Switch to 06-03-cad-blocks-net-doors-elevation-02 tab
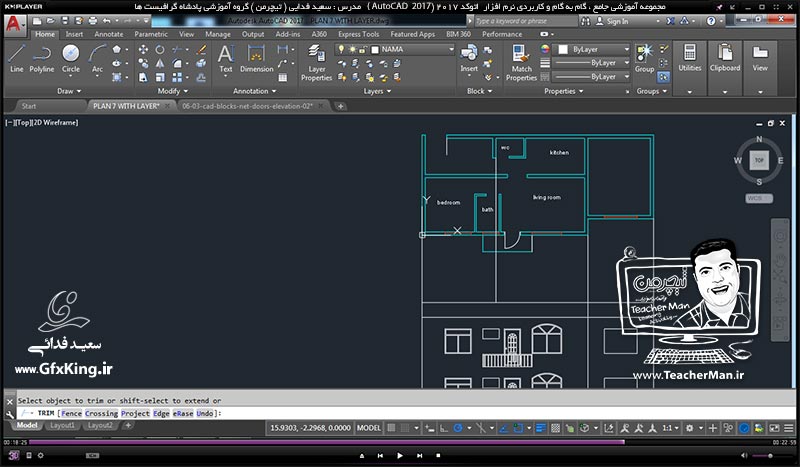800x467 pixels. [247, 106]
